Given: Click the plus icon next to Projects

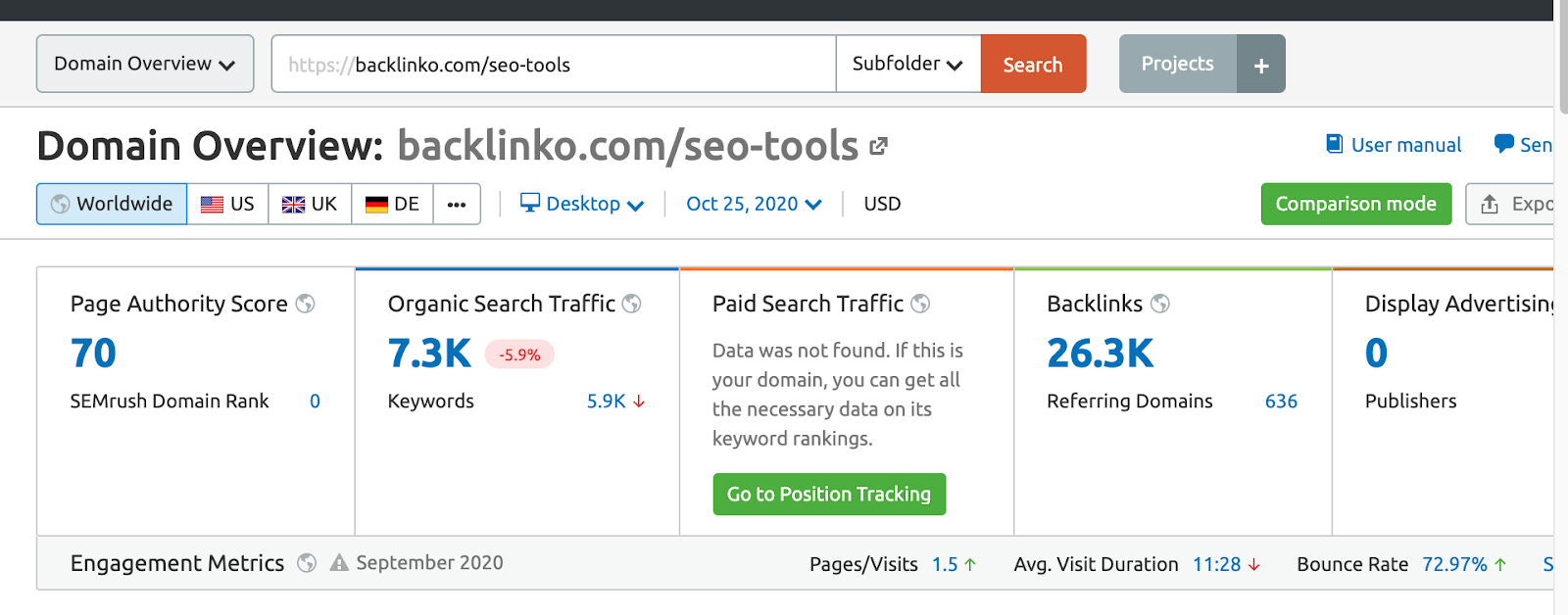Looking at the screenshot, I should click(1261, 65).
